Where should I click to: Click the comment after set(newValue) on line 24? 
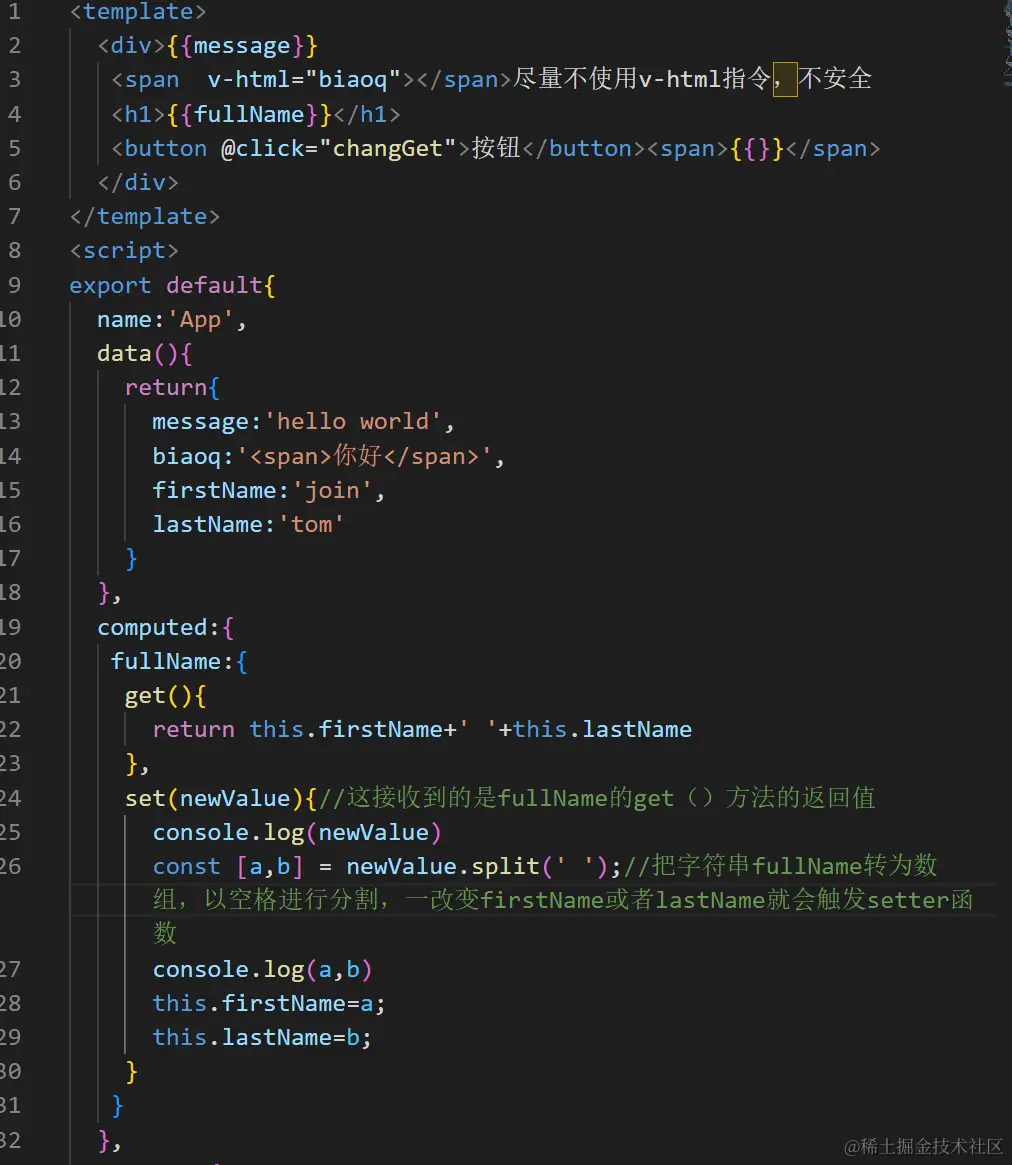click(597, 798)
